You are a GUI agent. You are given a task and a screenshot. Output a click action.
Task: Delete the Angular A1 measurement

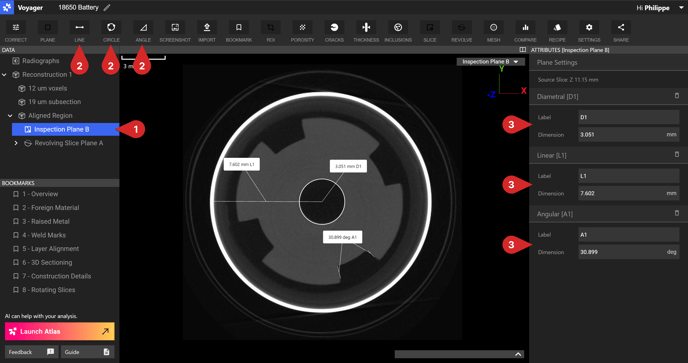(x=677, y=213)
